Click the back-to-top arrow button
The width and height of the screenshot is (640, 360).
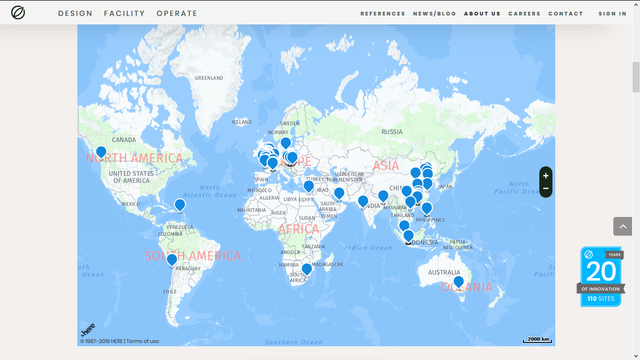point(622,226)
